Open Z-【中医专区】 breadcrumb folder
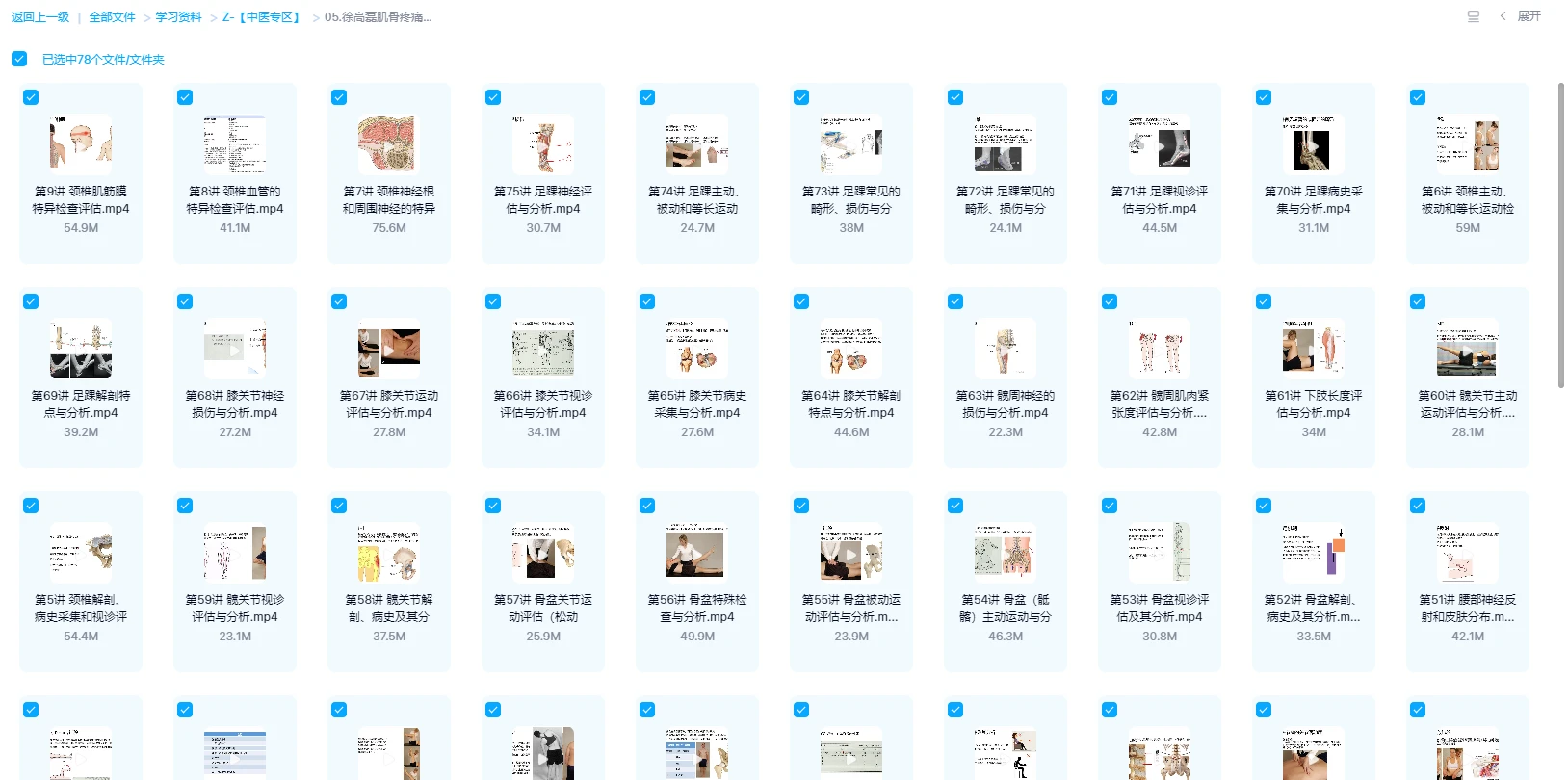Screen dimensions: 1568x780 (263, 17)
